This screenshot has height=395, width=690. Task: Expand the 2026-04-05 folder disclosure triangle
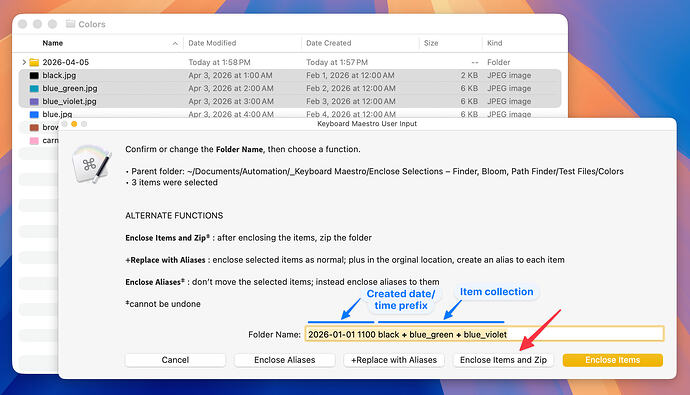[24, 62]
